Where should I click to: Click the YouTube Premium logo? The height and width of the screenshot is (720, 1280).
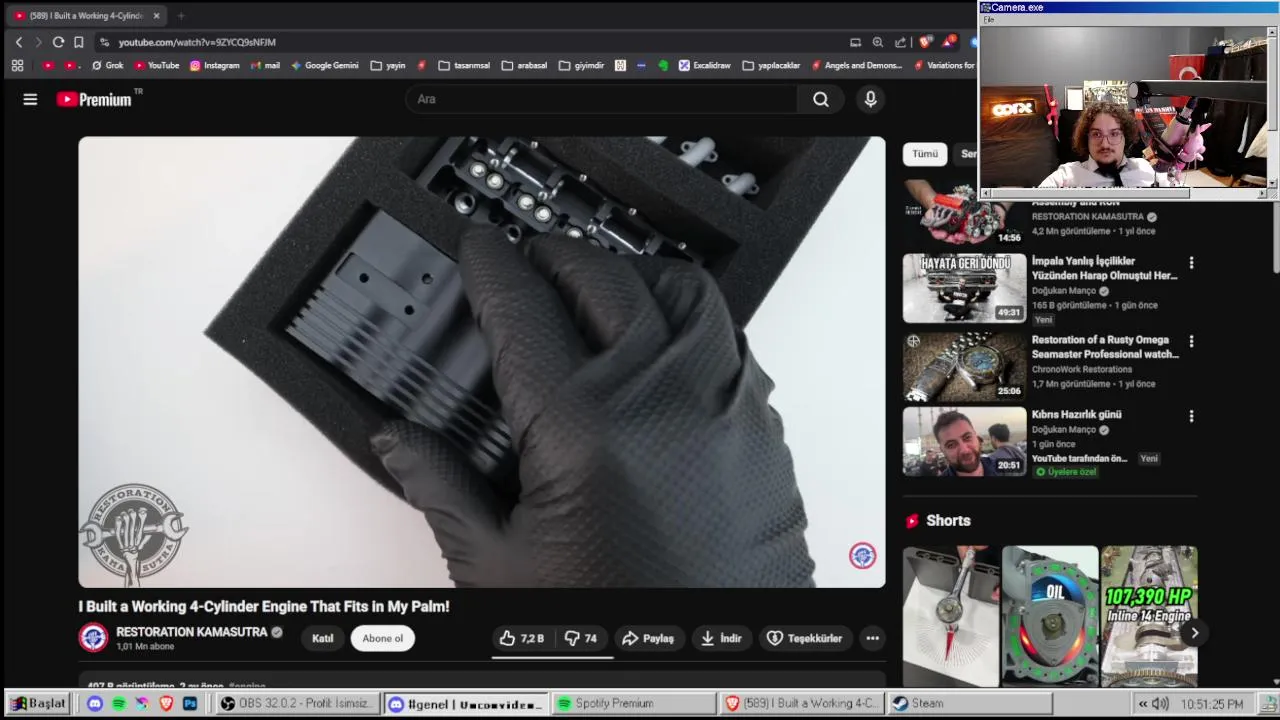(x=95, y=99)
